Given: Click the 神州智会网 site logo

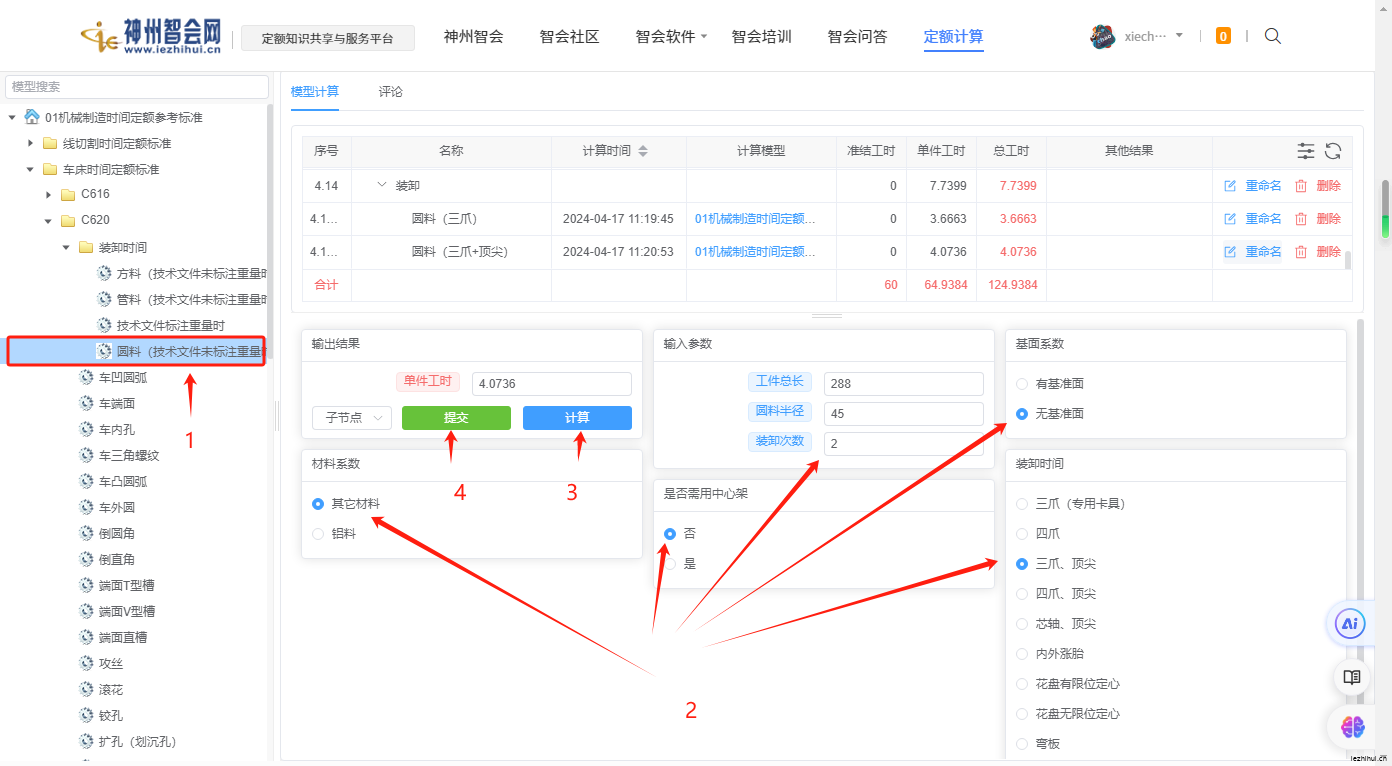Looking at the screenshot, I should click(151, 37).
